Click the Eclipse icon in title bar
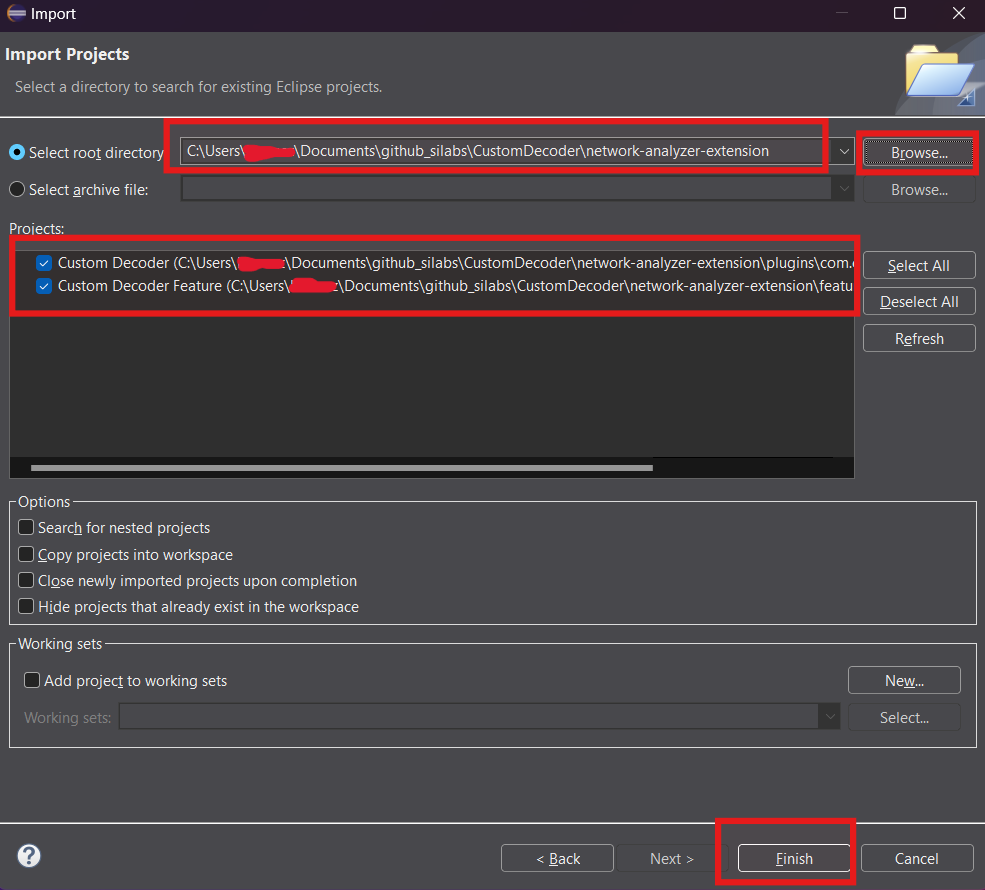The width and height of the screenshot is (985, 890). coord(16,13)
